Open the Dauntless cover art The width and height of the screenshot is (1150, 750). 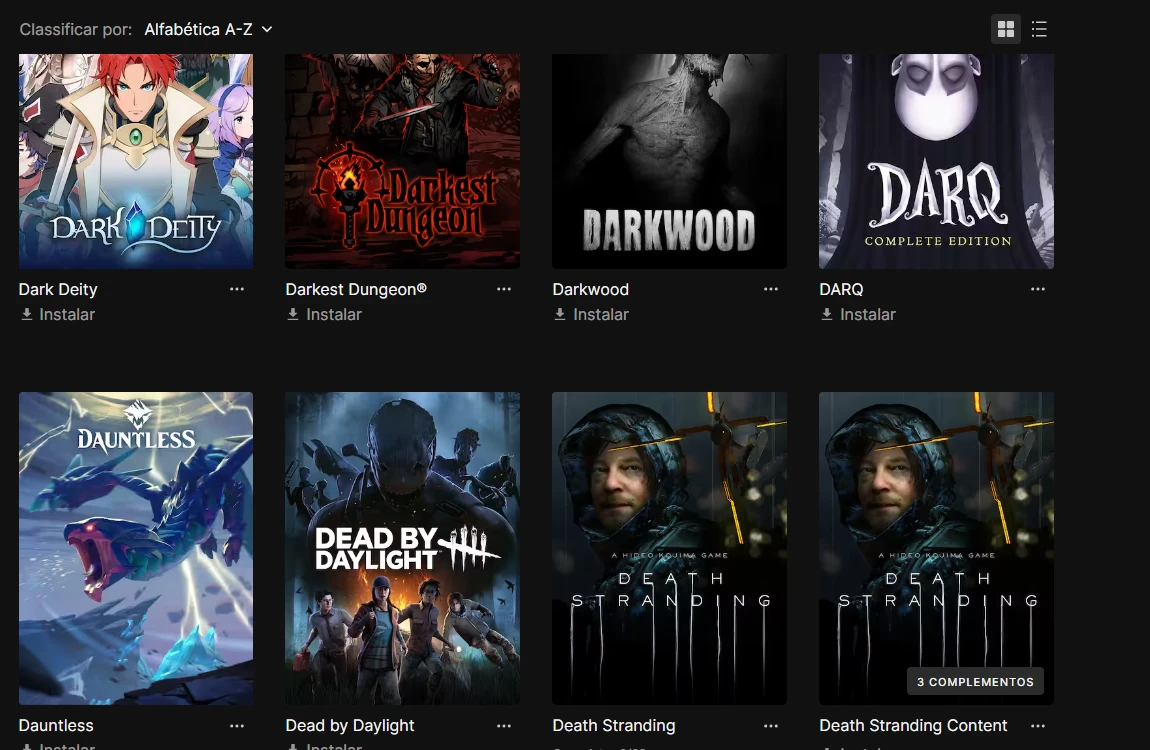[x=136, y=548]
